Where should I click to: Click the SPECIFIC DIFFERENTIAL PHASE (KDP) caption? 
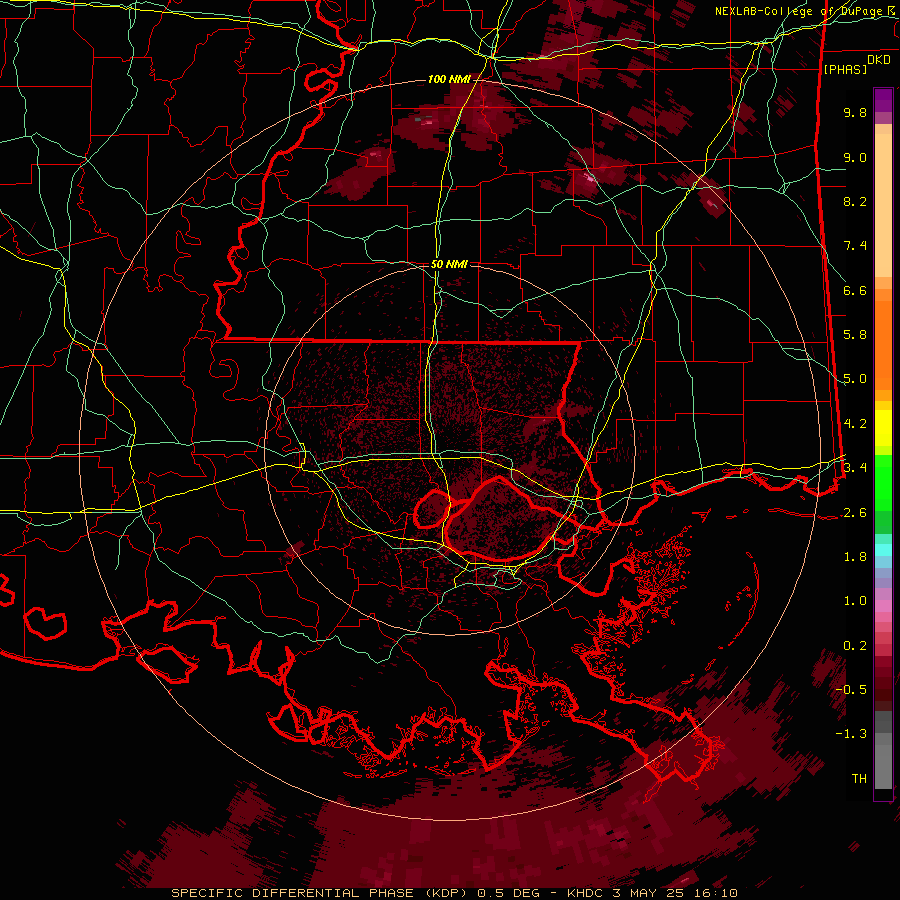coord(320,893)
